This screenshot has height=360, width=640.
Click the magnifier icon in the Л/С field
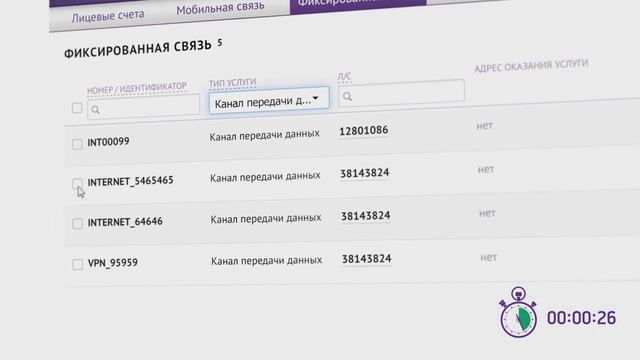pos(347,97)
